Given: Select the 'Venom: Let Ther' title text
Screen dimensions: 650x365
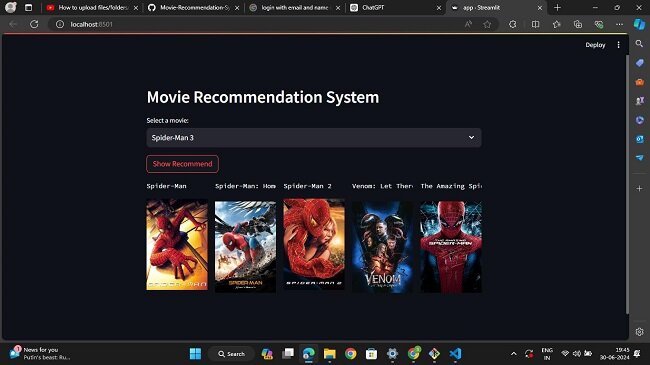Looking at the screenshot, I should click(382, 186).
